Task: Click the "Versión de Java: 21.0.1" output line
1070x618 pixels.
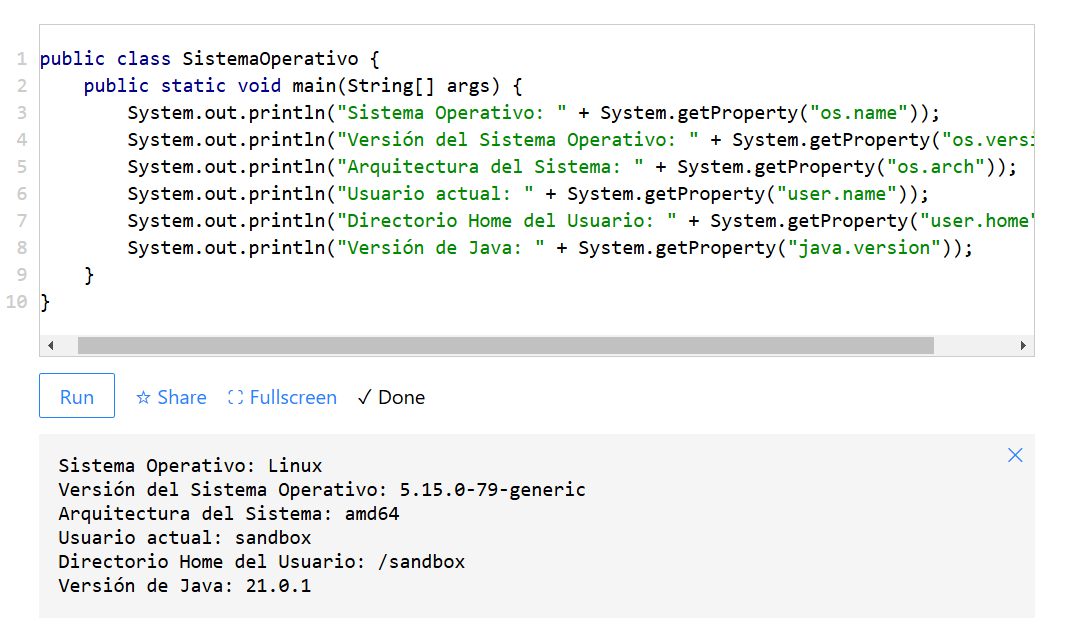Action: pyautogui.click(x=184, y=586)
